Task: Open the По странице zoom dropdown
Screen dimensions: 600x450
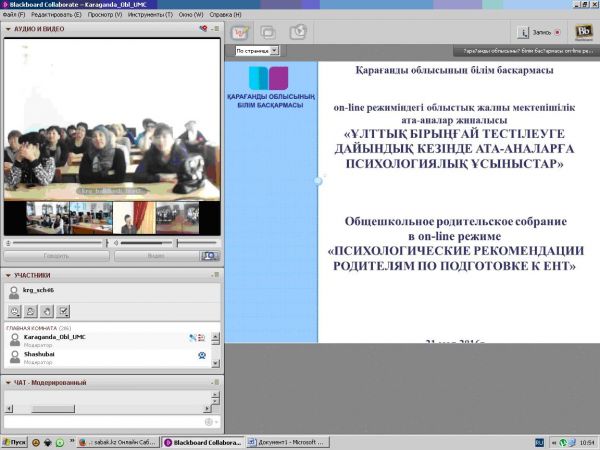Action: (257, 50)
